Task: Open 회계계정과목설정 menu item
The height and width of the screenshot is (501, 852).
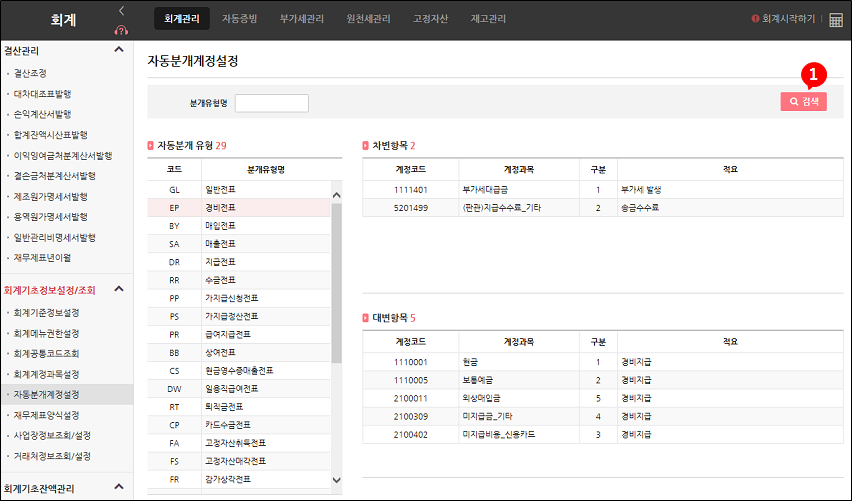Action: (x=46, y=375)
